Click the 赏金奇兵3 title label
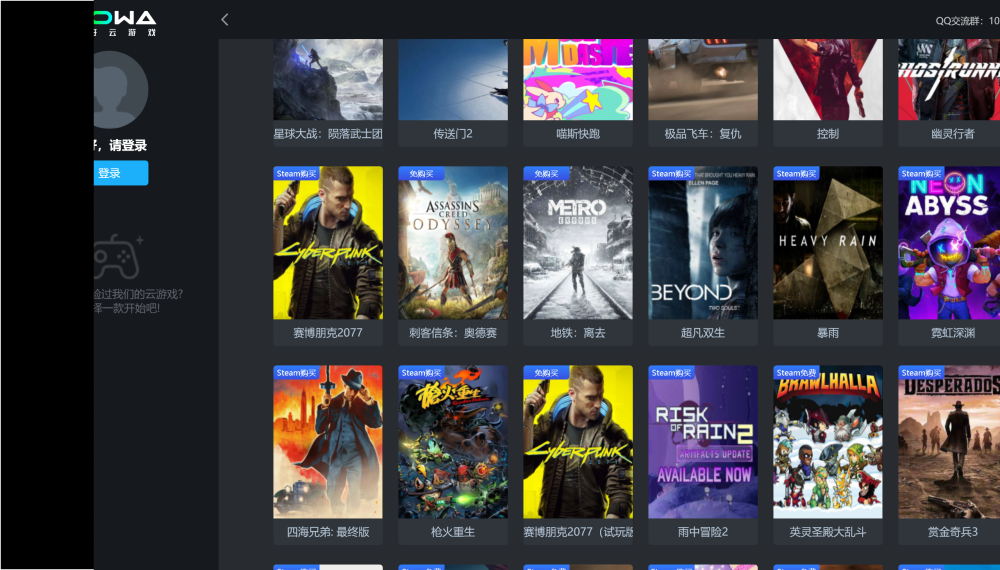Viewport: 1000px width, 570px height. click(953, 532)
